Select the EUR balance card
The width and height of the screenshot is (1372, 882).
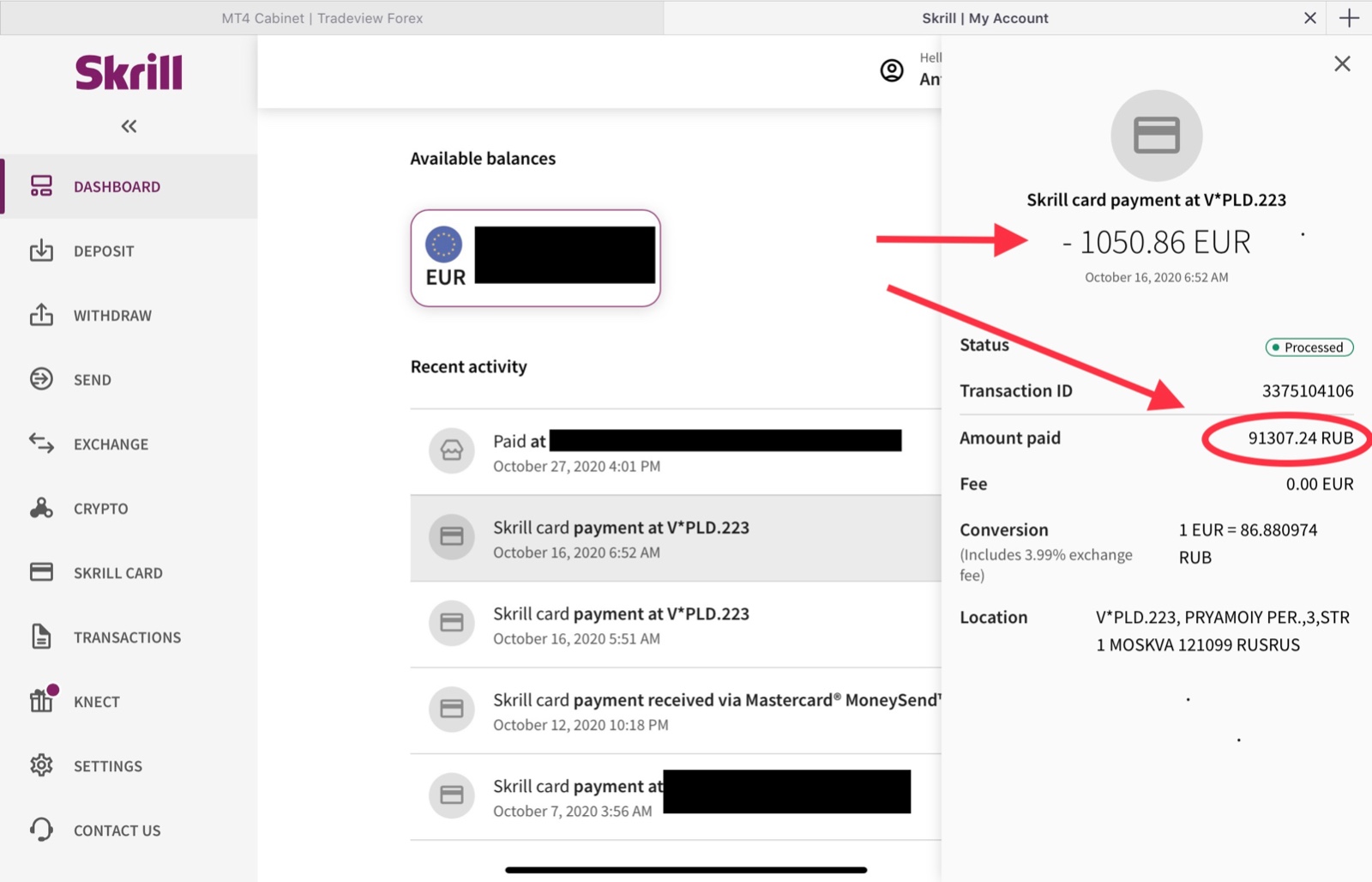point(535,258)
